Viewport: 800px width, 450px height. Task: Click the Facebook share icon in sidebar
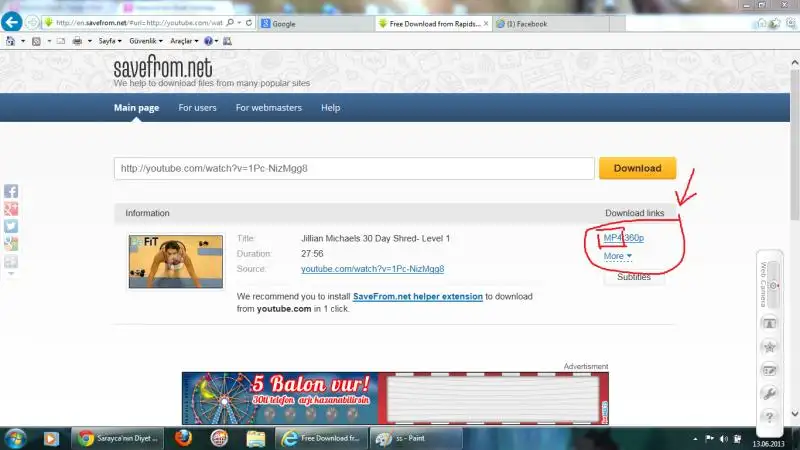pyautogui.click(x=11, y=190)
